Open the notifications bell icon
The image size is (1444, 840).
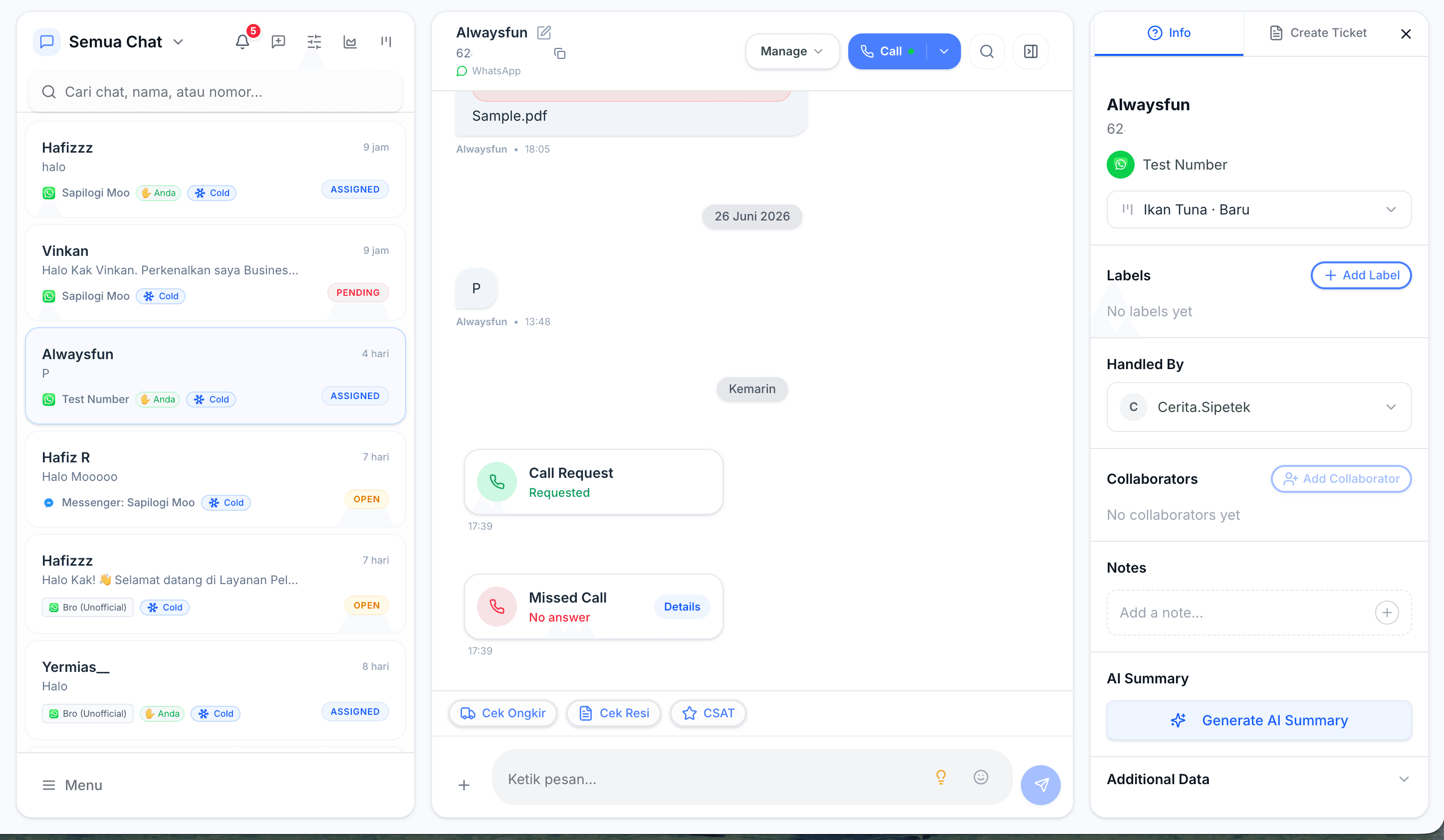pyautogui.click(x=242, y=42)
